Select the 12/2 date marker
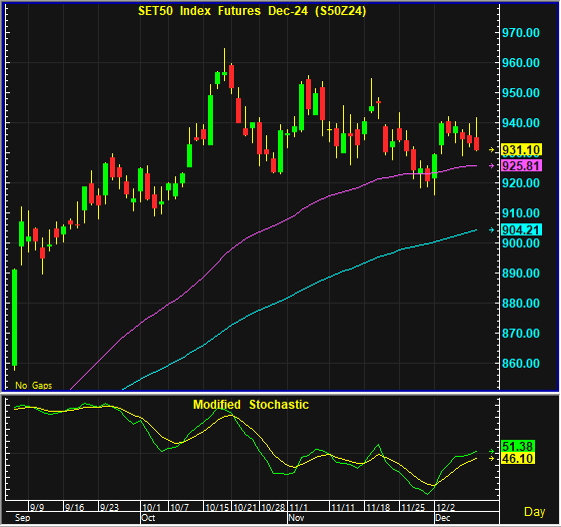Viewport: 561px width, 527px height. pyautogui.click(x=446, y=507)
